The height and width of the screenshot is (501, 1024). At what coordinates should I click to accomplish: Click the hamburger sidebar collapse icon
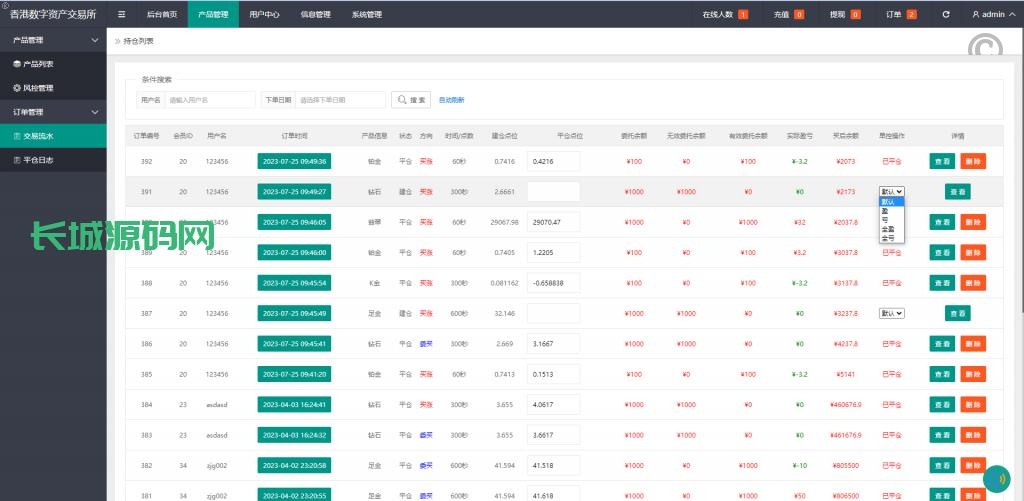121,15
